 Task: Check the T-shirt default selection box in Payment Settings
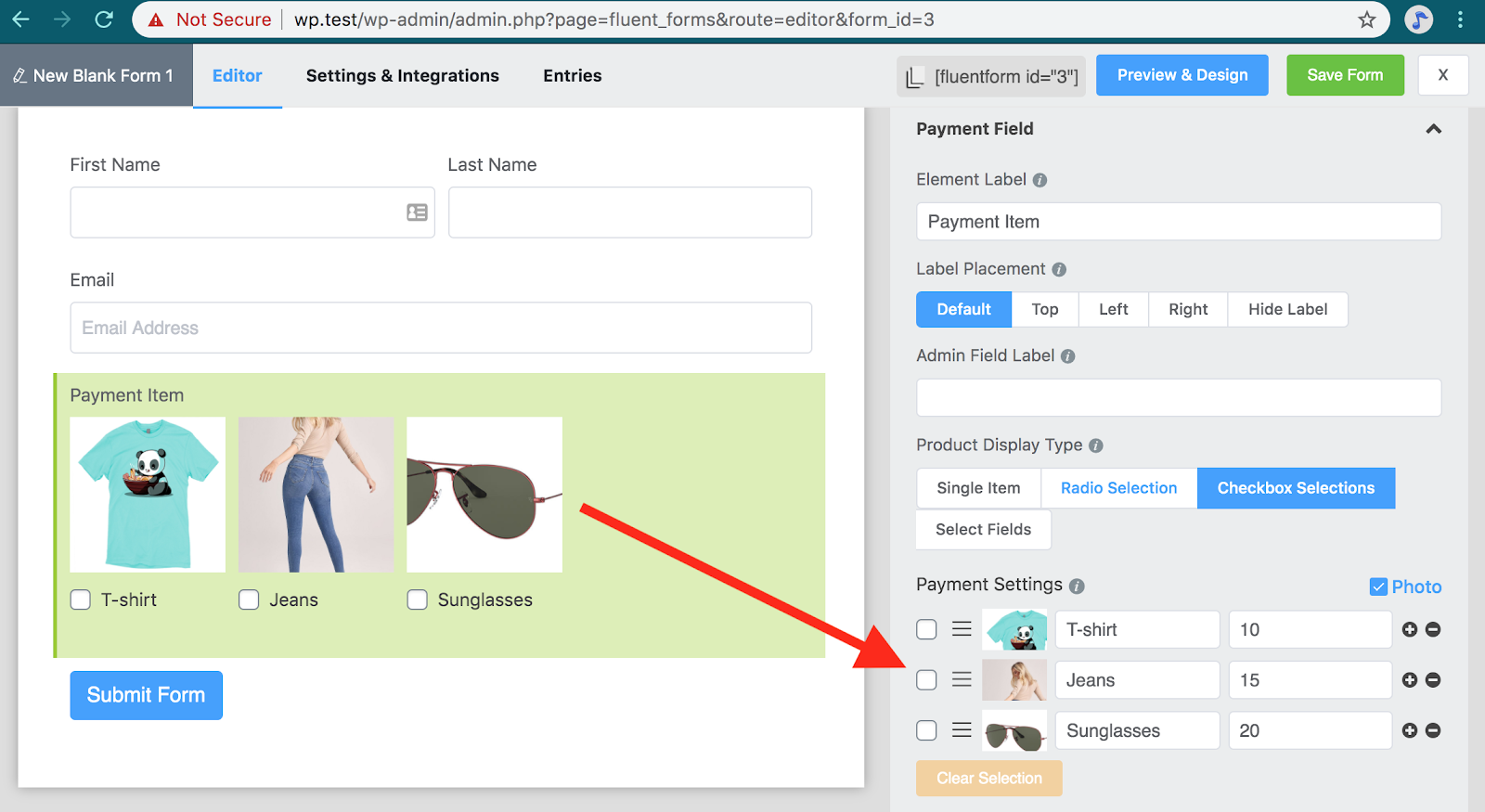pos(926,629)
